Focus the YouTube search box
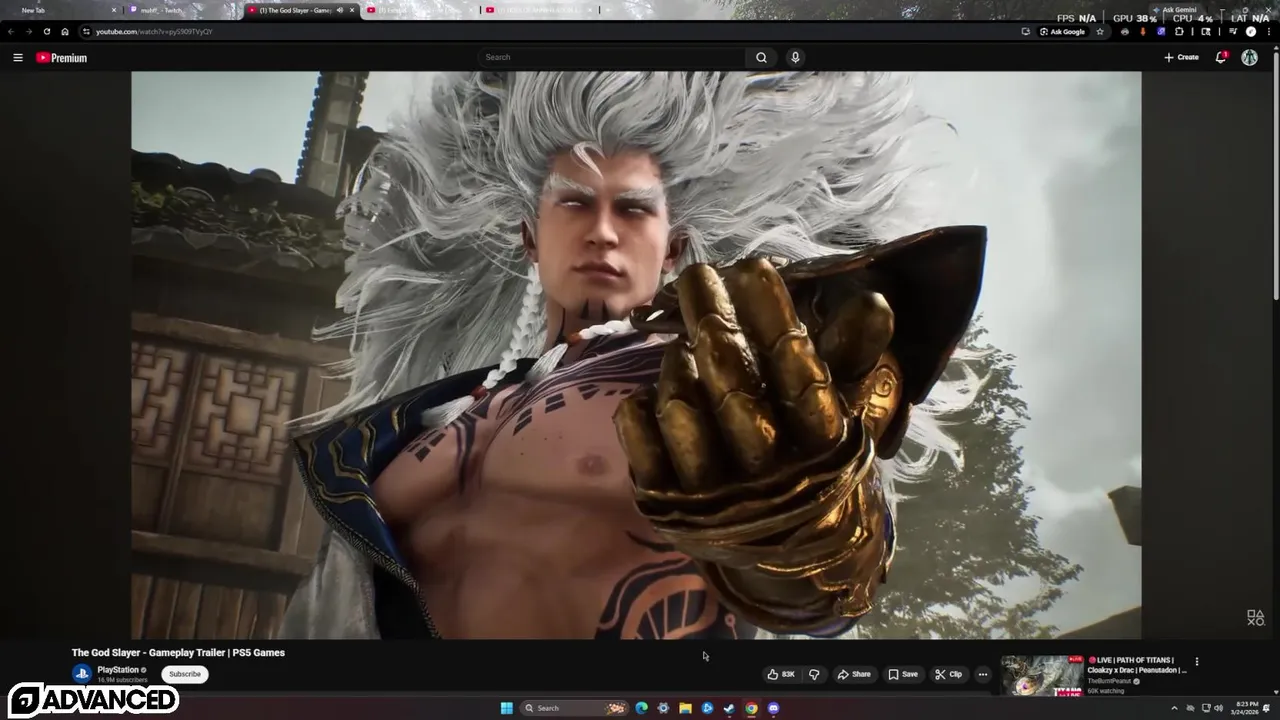This screenshot has height=720, width=1280. [612, 57]
